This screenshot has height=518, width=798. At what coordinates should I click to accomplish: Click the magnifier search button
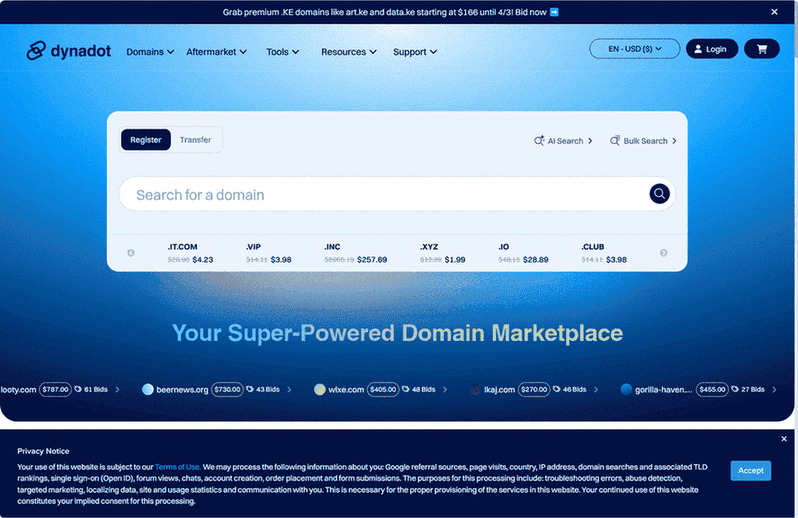pos(659,194)
